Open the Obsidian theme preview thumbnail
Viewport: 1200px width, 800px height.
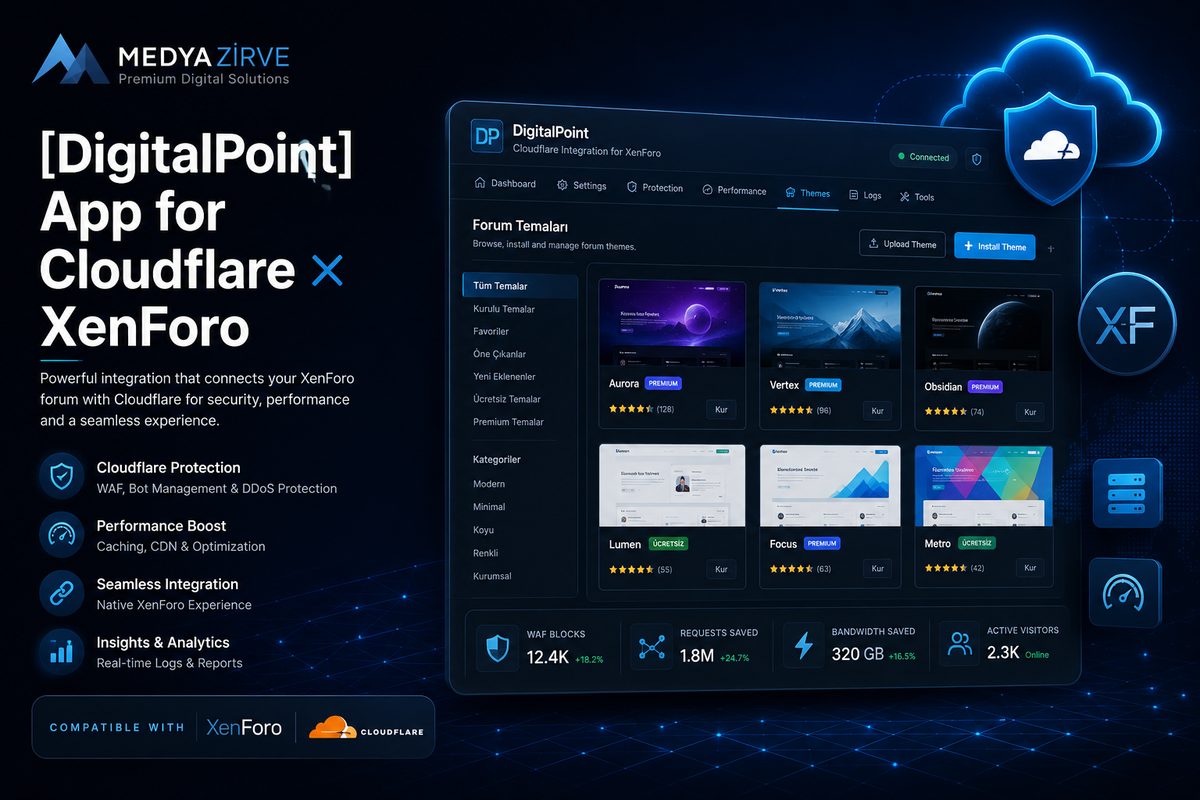point(984,328)
